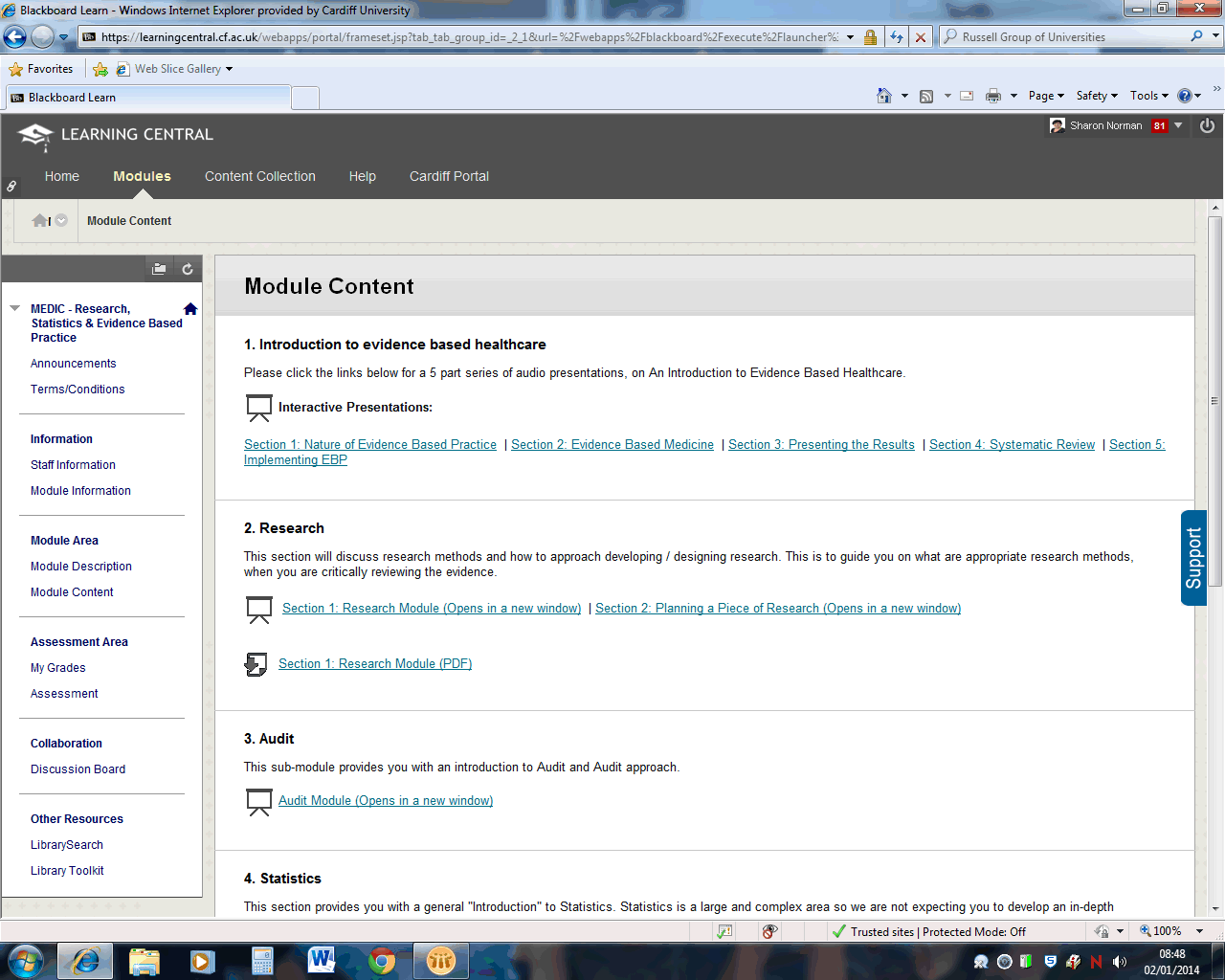Click the blue Support side tab
Image resolution: width=1225 pixels, height=980 pixels.
[1193, 558]
